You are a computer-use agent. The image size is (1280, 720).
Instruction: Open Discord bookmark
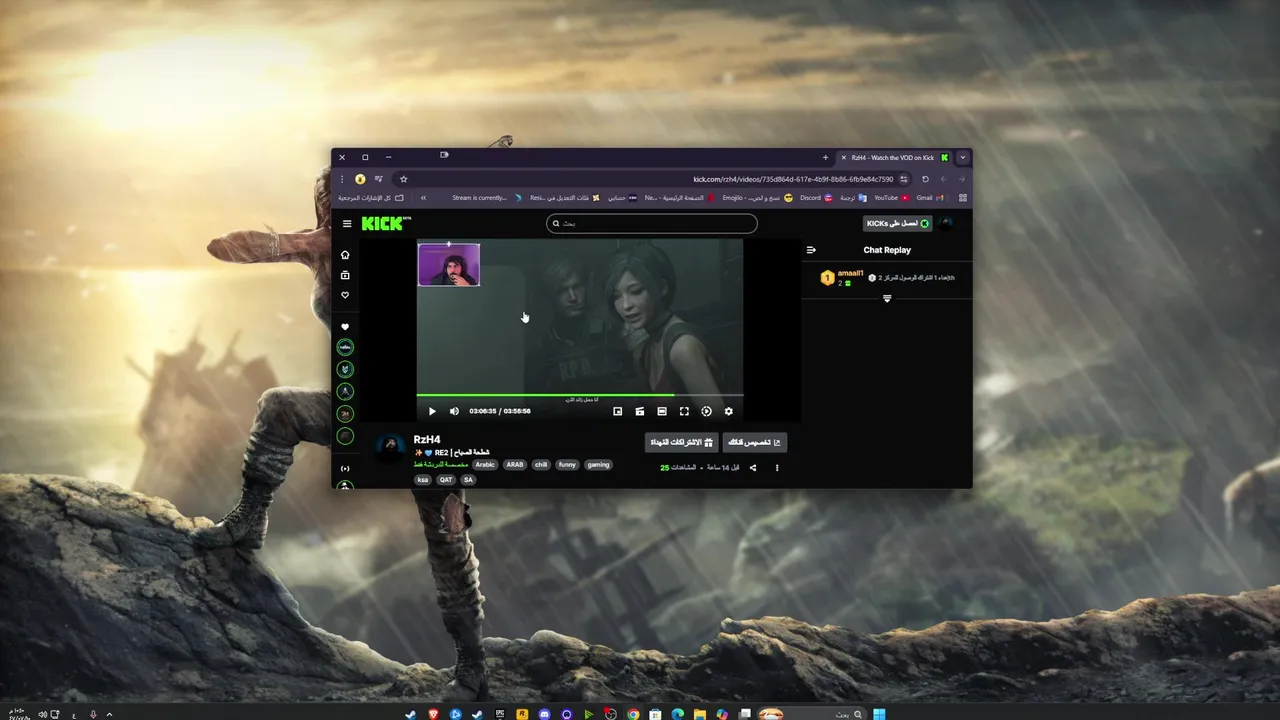816,198
